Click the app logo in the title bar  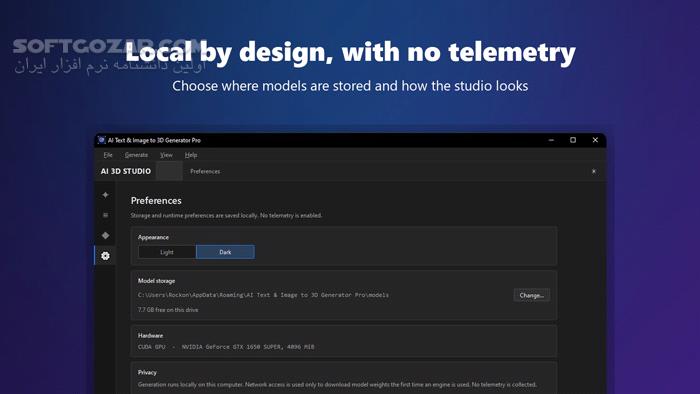click(101, 140)
